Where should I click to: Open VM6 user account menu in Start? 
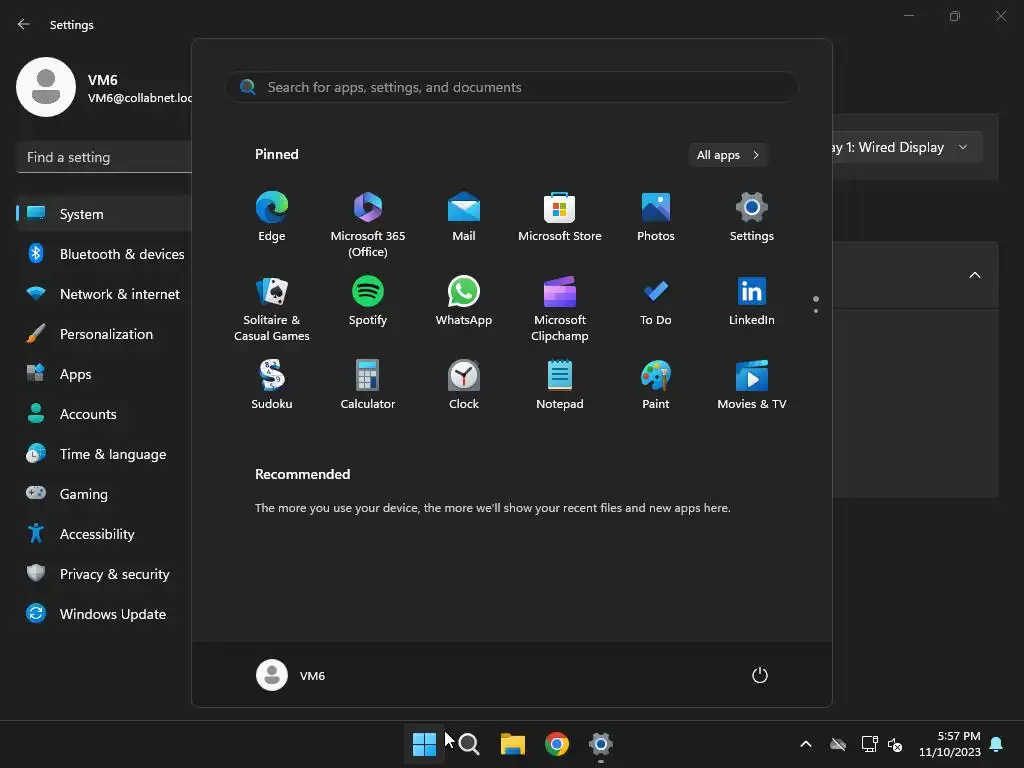pos(291,675)
